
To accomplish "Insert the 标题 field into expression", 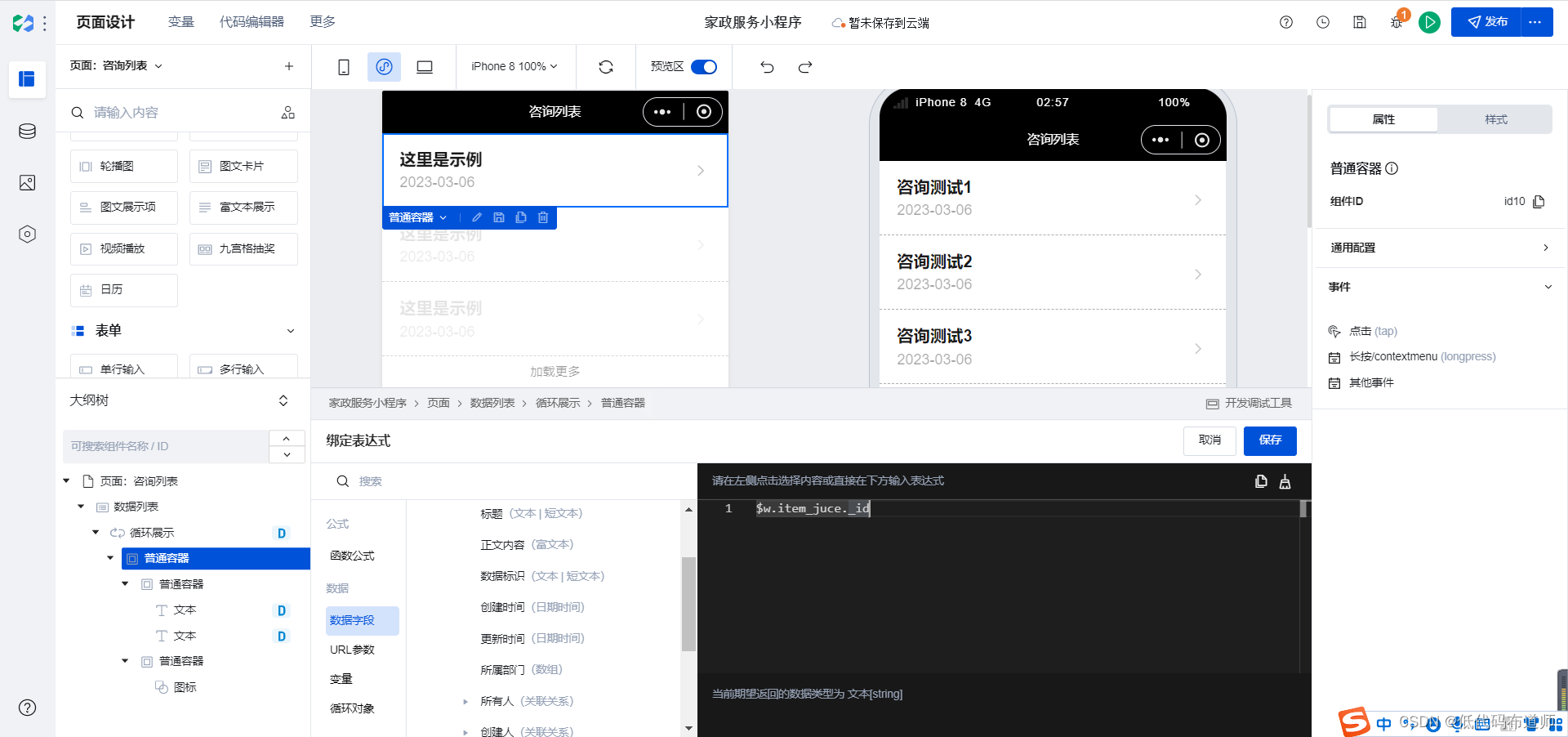I will tap(531, 514).
